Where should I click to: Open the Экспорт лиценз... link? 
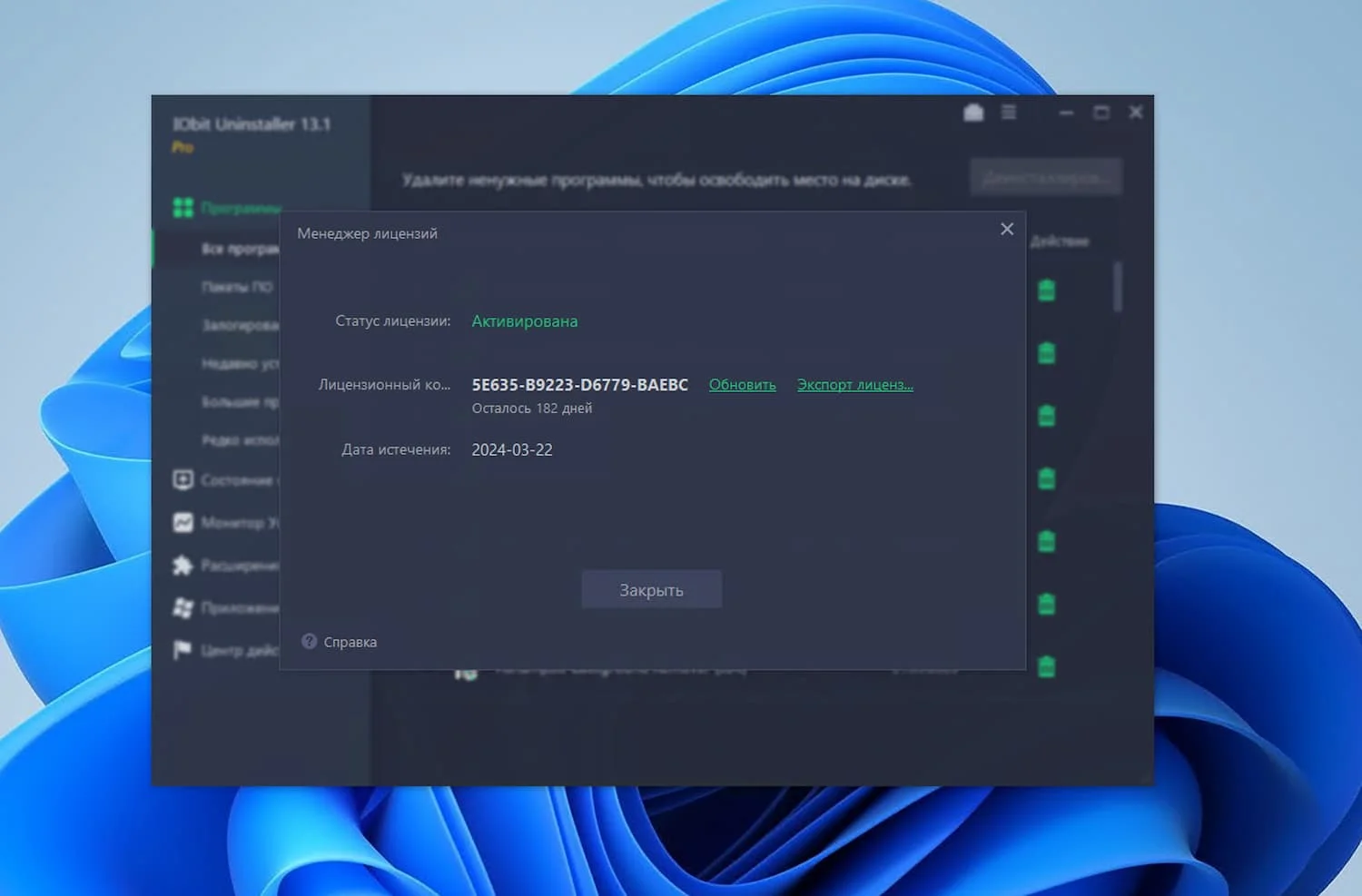[x=855, y=385]
